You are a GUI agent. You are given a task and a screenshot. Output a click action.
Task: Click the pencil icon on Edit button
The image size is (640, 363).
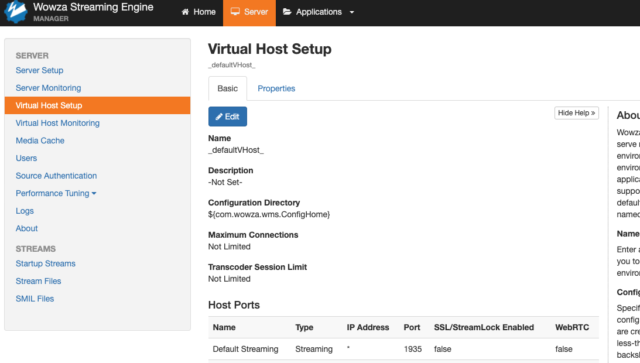coord(219,117)
